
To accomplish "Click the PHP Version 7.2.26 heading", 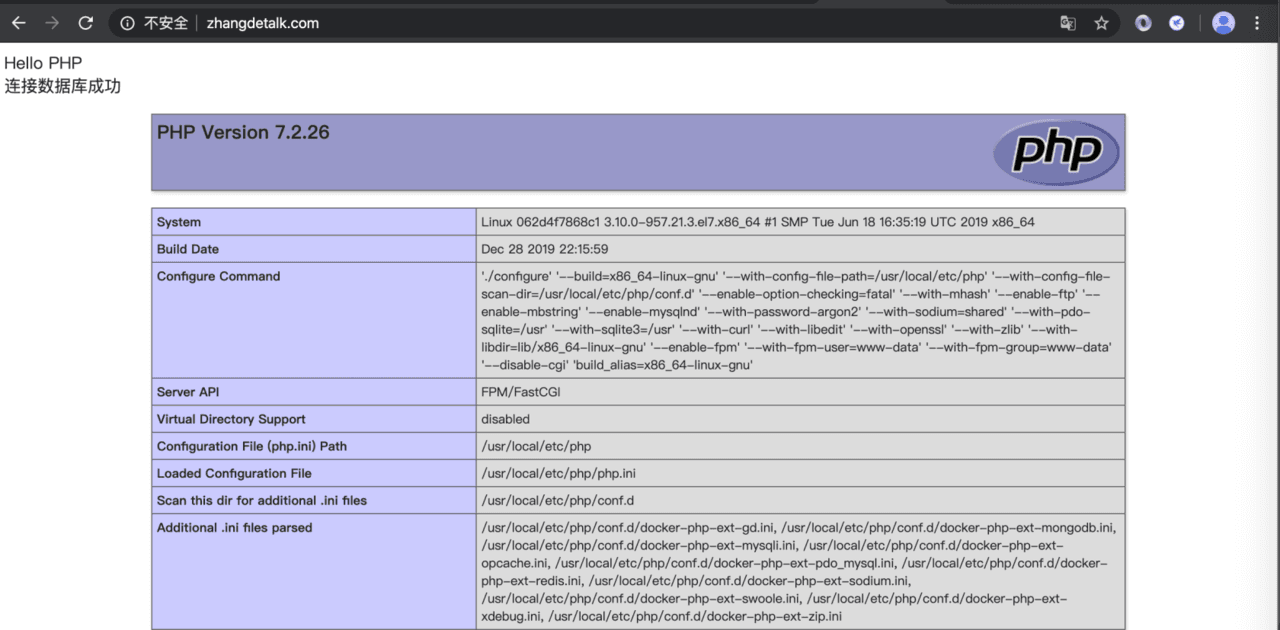I will pyautogui.click(x=243, y=132).
